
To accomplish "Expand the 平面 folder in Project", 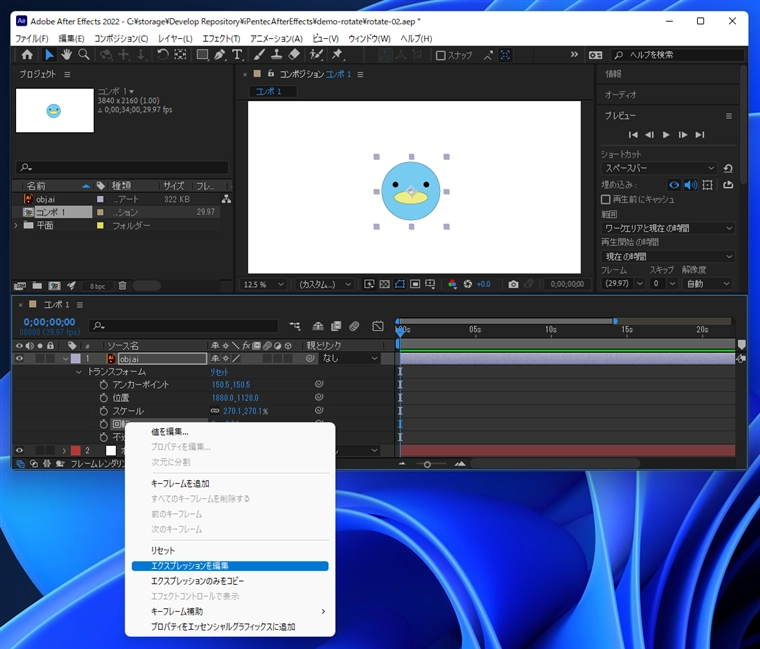I will click(16, 225).
